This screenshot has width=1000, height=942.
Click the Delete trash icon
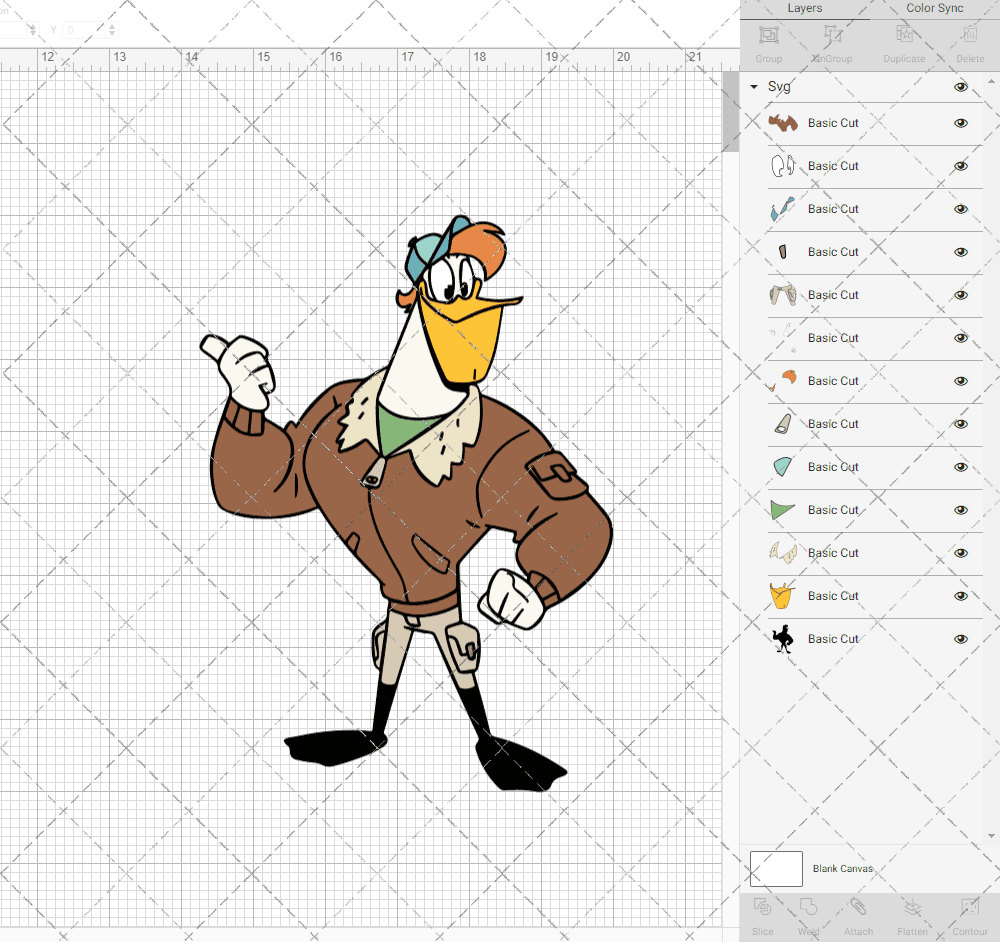click(x=970, y=35)
